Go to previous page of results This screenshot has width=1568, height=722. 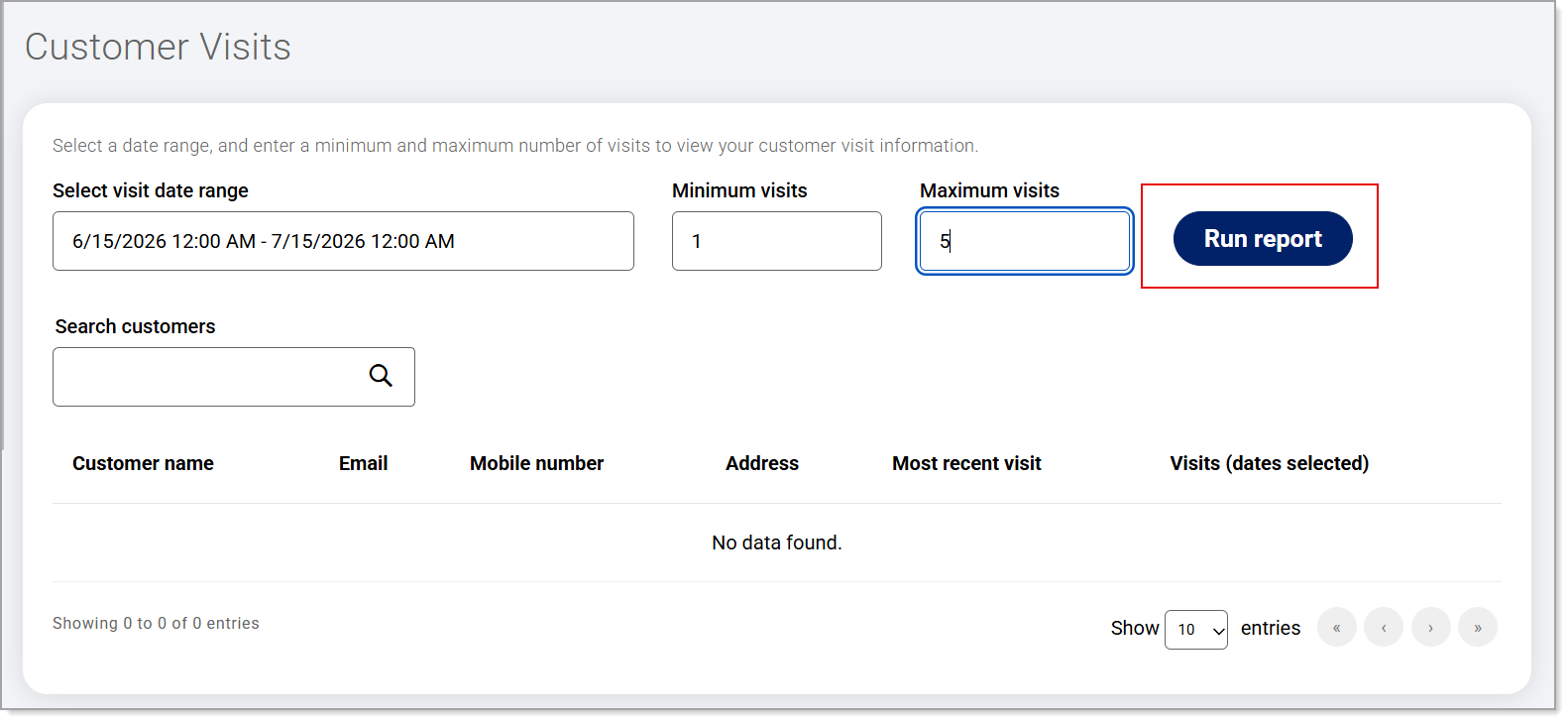point(1384,627)
